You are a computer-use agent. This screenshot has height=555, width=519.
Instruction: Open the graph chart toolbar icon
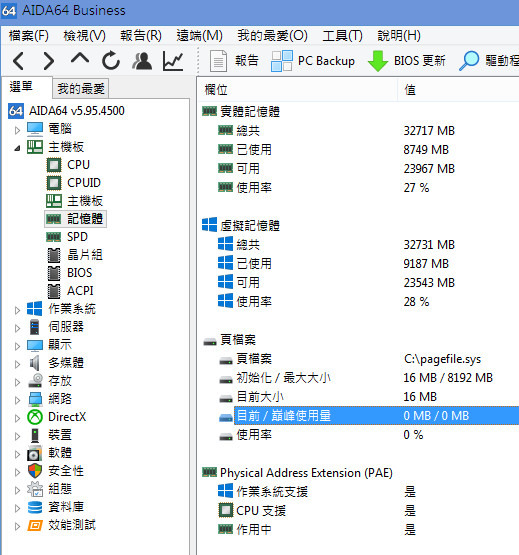tap(173, 61)
